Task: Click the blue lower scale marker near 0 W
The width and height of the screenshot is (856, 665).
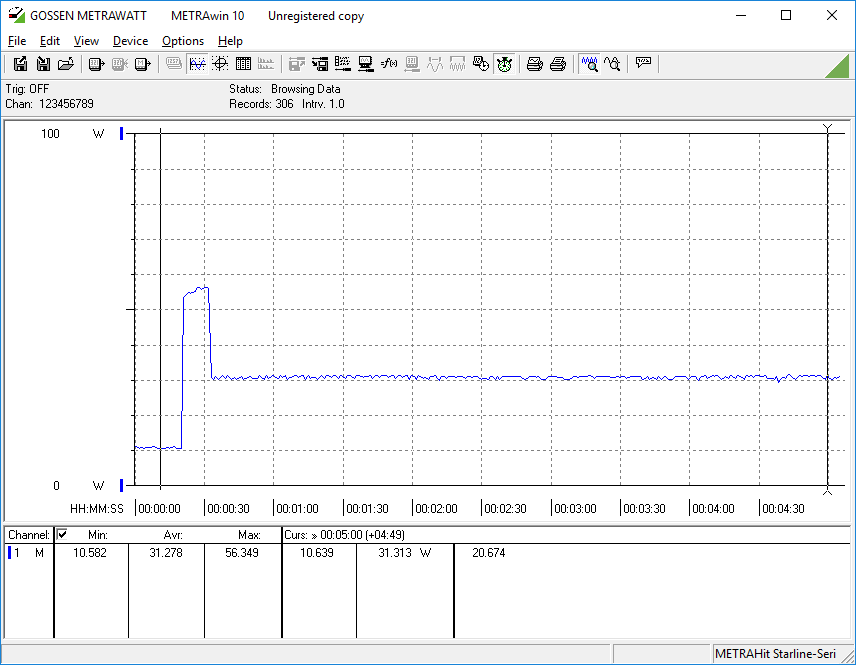Action: [x=122, y=485]
